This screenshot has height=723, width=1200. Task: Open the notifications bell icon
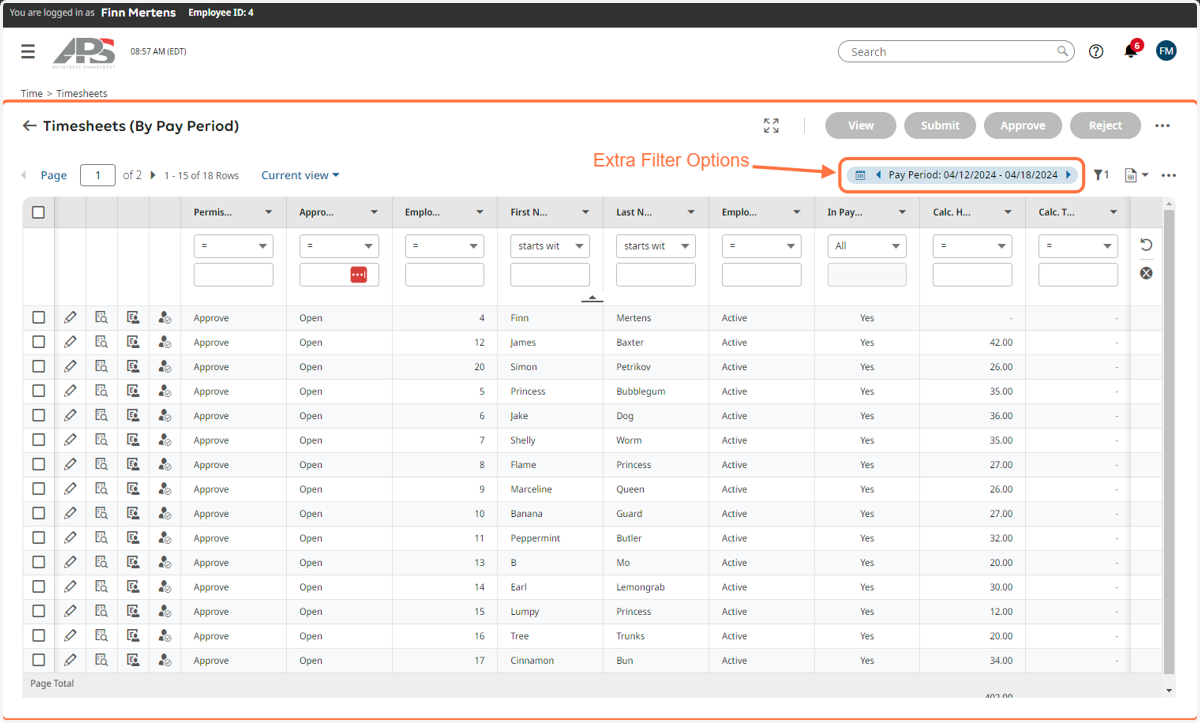[x=1131, y=51]
